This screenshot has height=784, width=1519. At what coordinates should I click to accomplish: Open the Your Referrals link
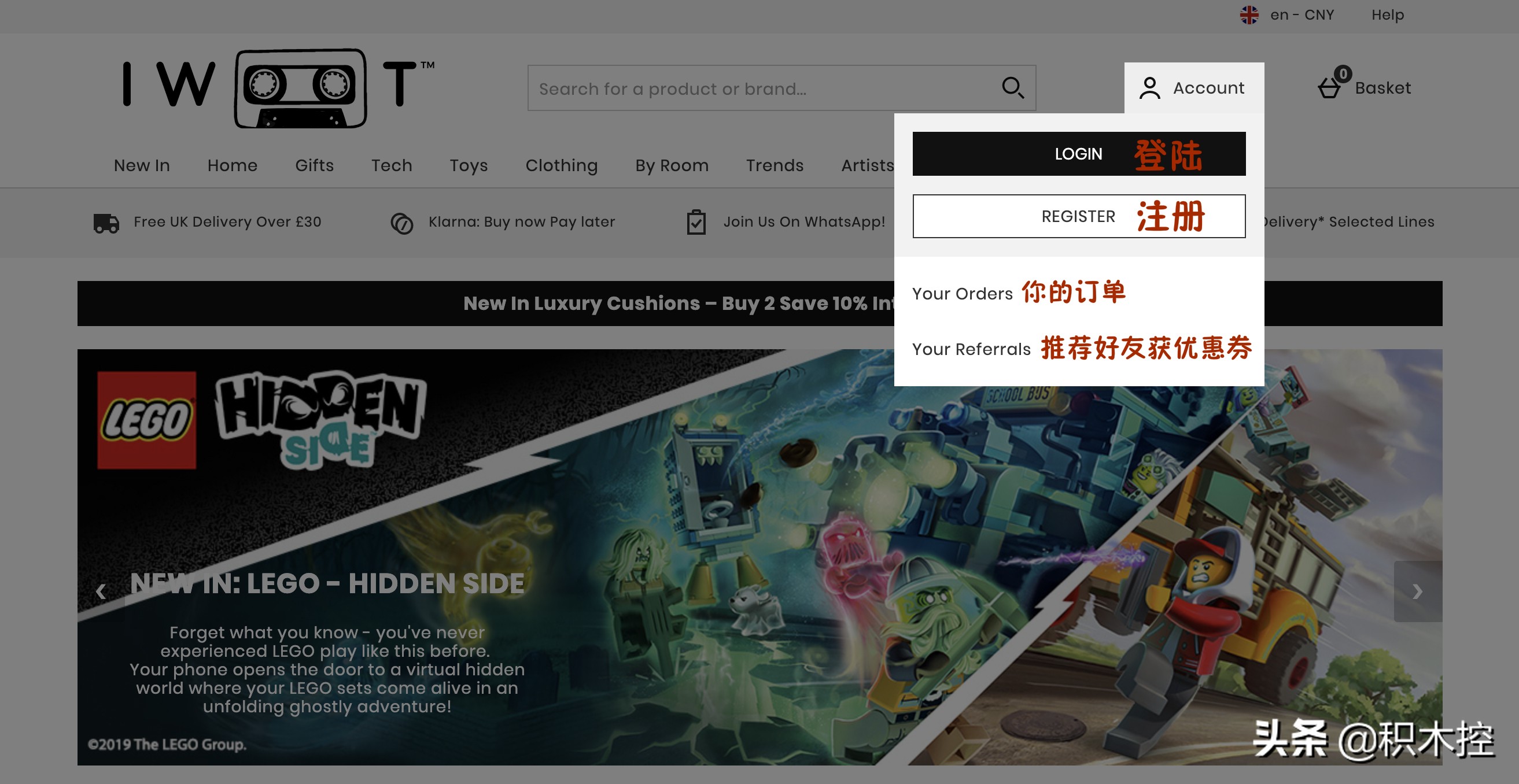(971, 349)
